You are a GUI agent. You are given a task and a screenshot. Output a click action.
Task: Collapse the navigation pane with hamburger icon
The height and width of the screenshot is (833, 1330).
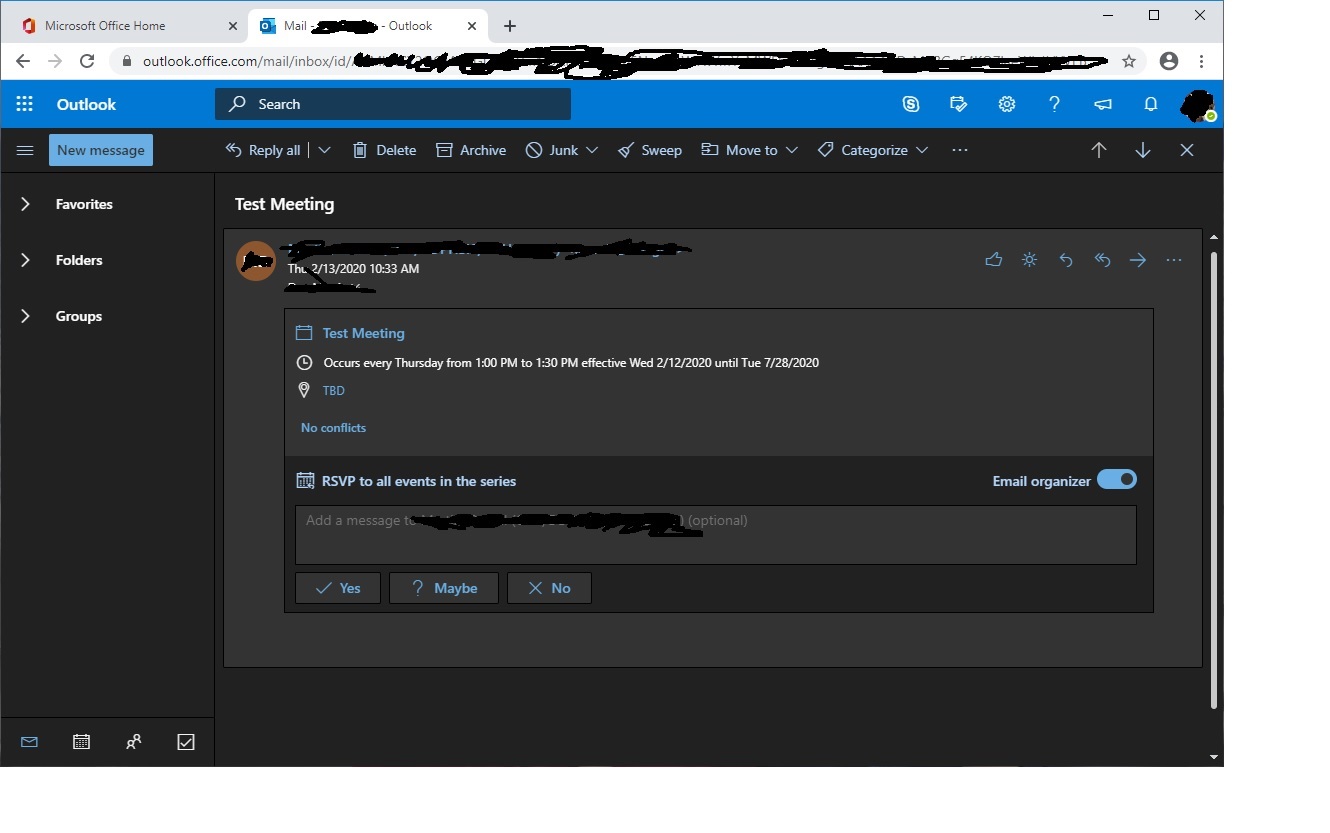(25, 150)
